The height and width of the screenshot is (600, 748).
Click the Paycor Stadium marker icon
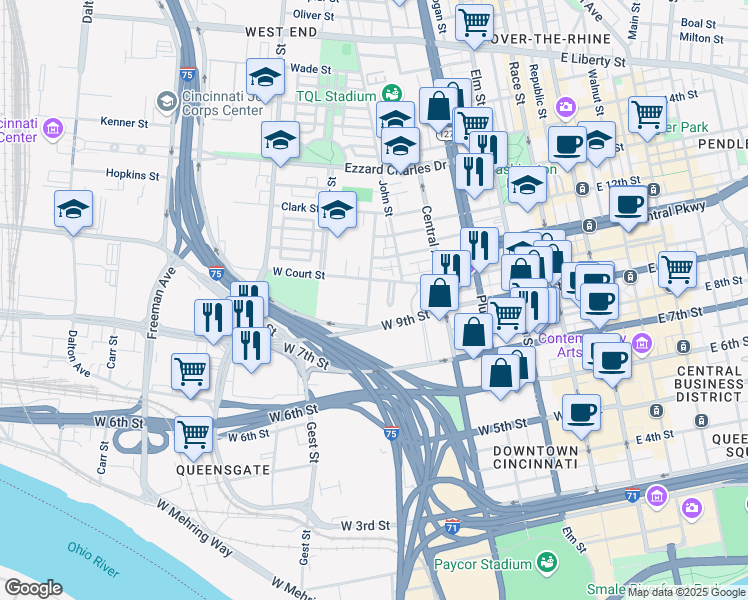click(547, 562)
